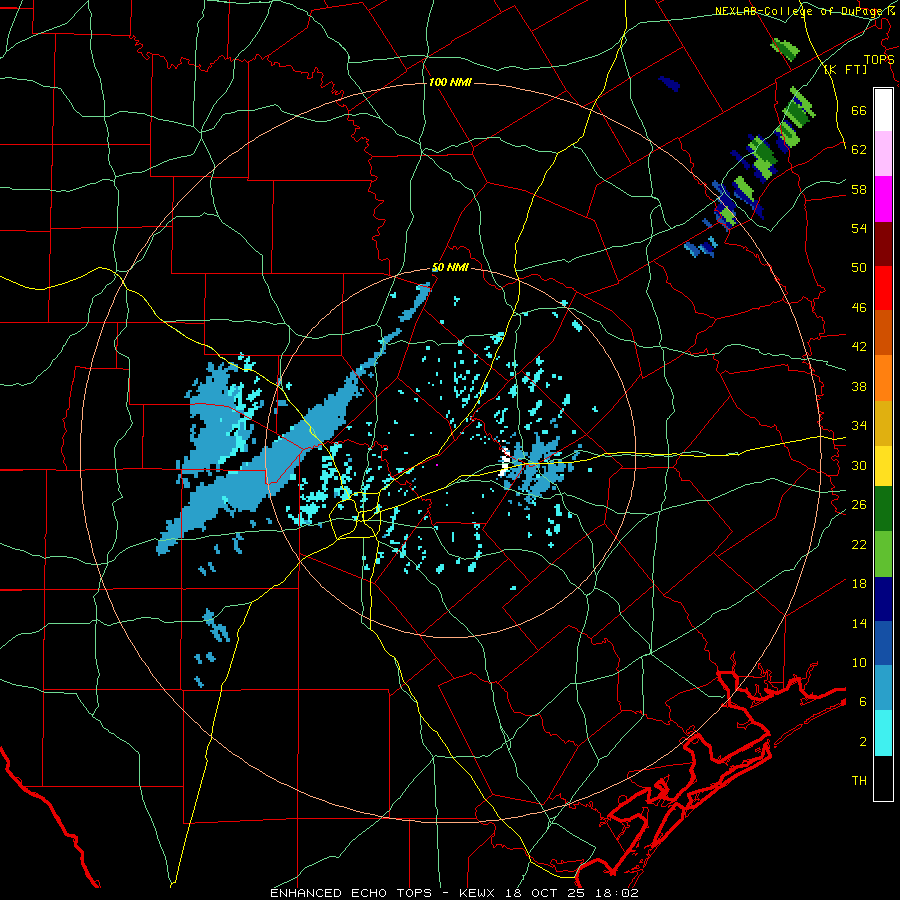Click the dark orange legend block

click(883, 332)
